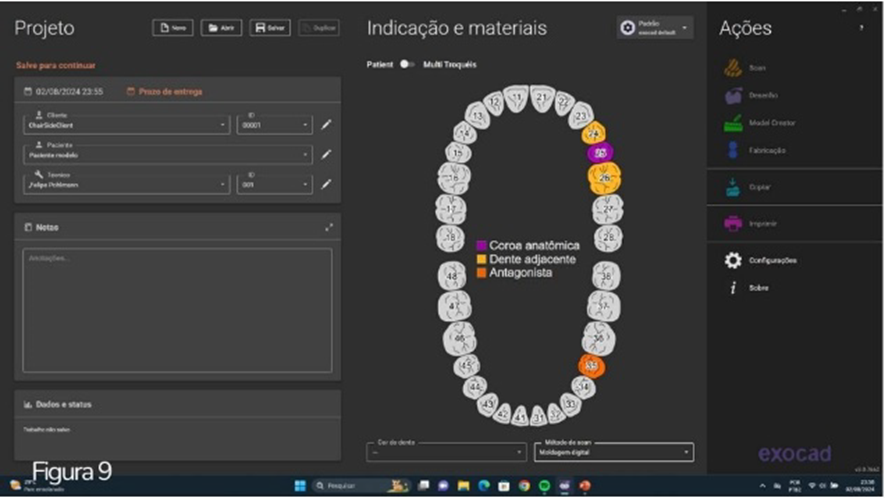Click the Imprimir printer icon
885x498 pixels.
click(x=732, y=223)
